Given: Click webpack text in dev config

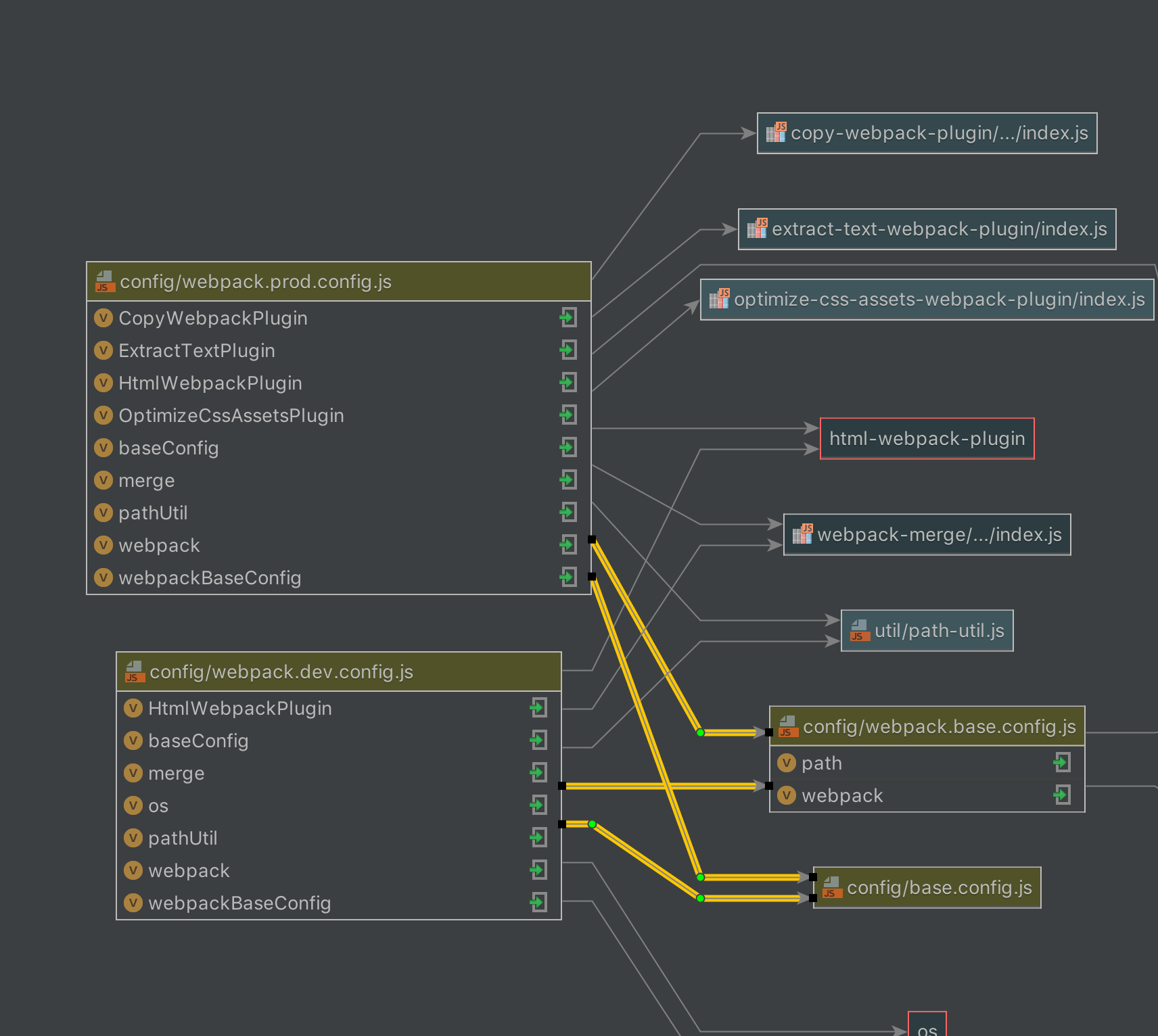Looking at the screenshot, I should [x=189, y=870].
